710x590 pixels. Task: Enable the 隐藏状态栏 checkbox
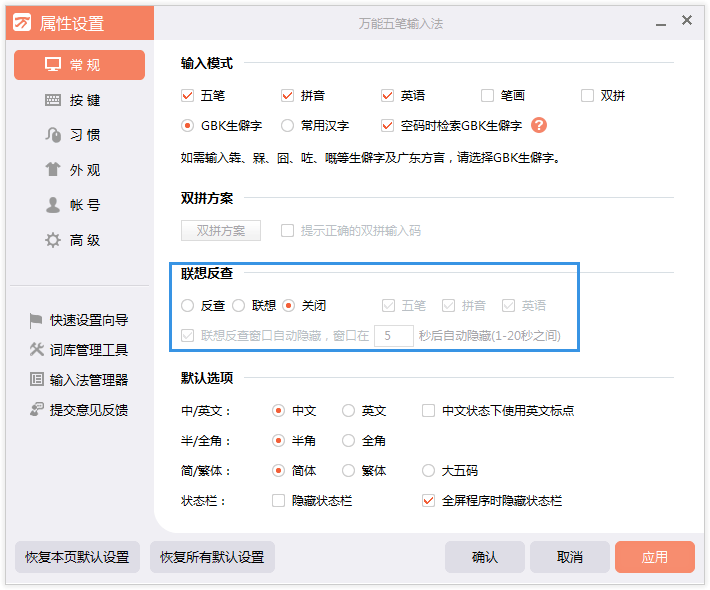[x=278, y=501]
